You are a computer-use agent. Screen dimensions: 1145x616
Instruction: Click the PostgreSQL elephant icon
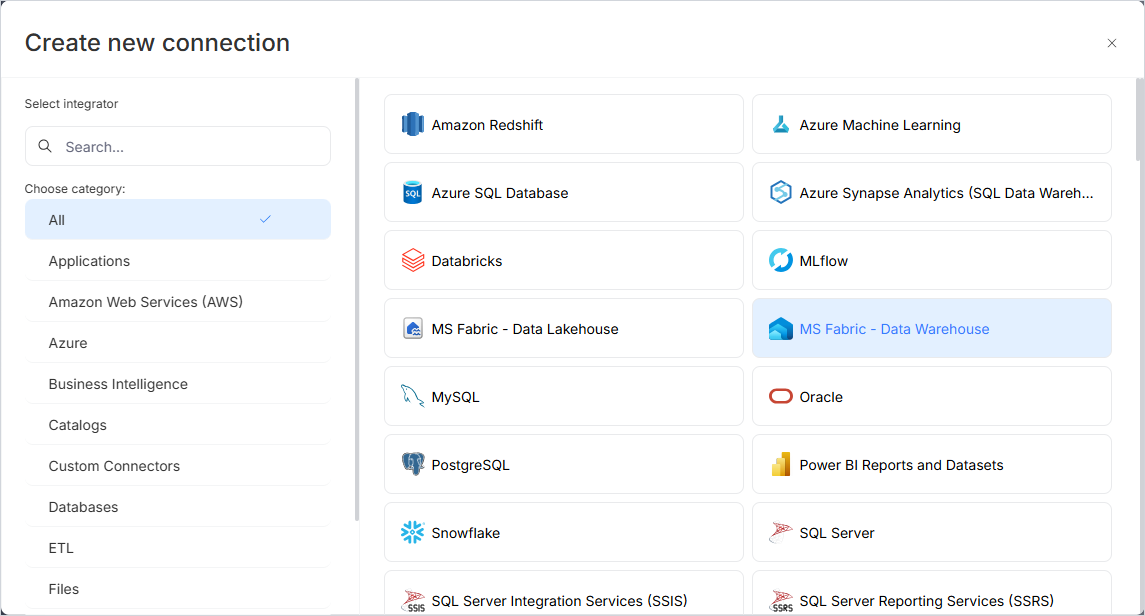pos(412,465)
